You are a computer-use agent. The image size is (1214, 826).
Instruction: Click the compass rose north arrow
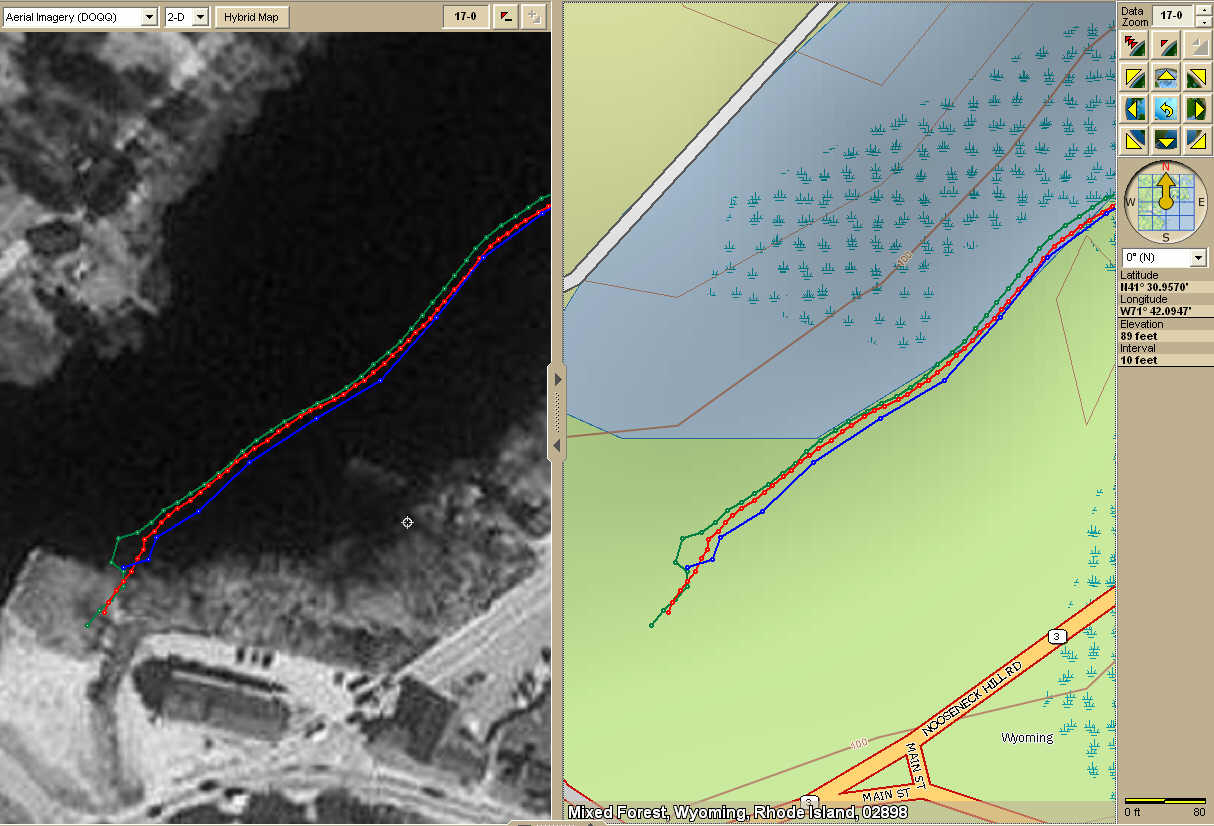[x=1165, y=190]
